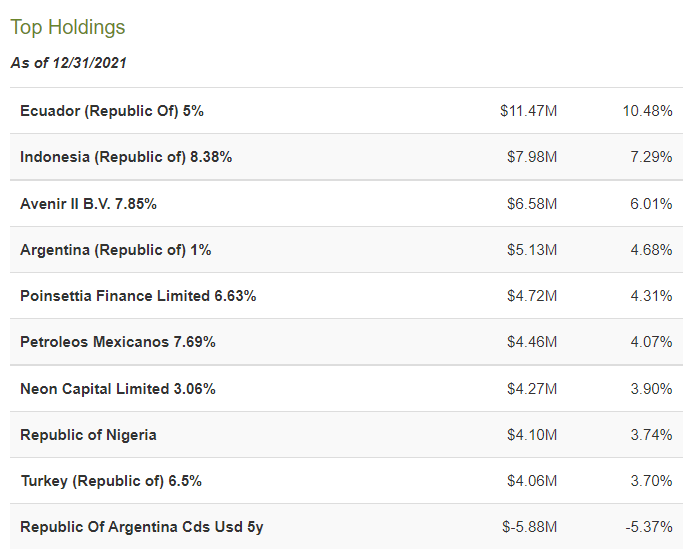Select Neon Capital Limited 3.06% holding
This screenshot has width=692, height=549.
click(x=118, y=388)
